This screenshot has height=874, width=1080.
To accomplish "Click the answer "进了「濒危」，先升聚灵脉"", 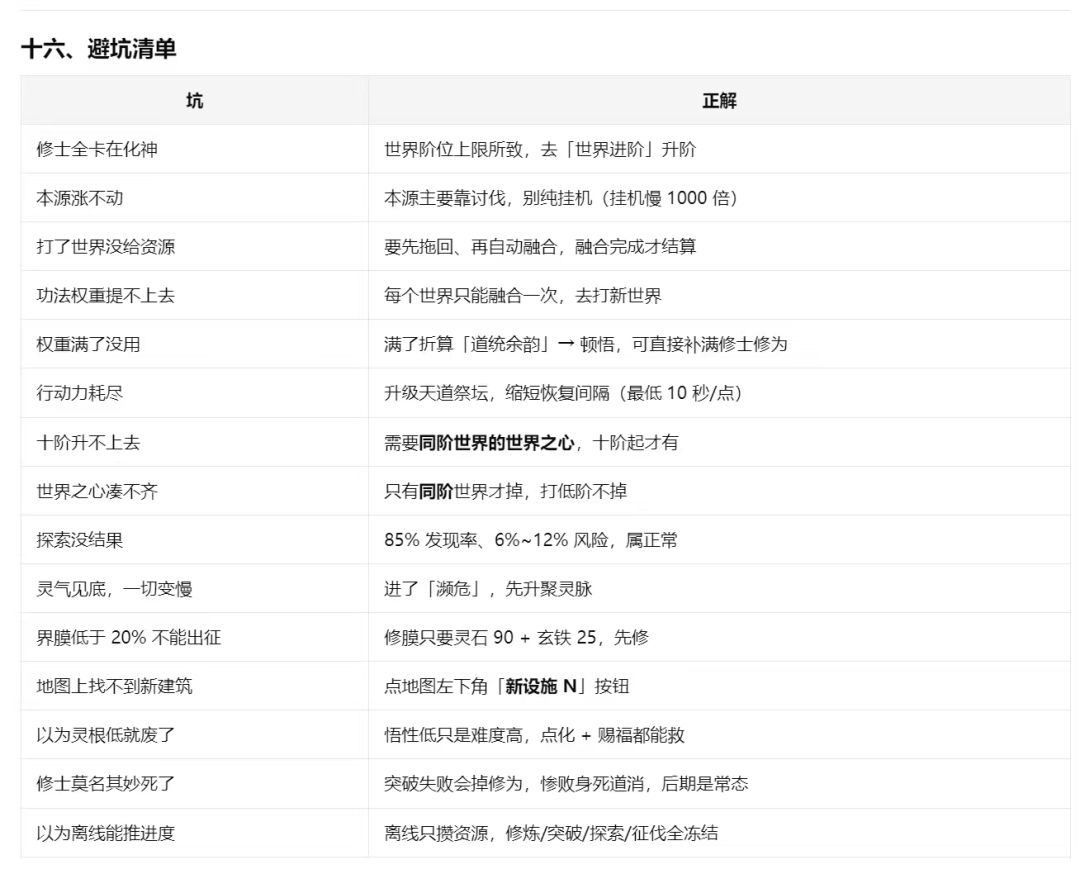I will [x=488, y=589].
